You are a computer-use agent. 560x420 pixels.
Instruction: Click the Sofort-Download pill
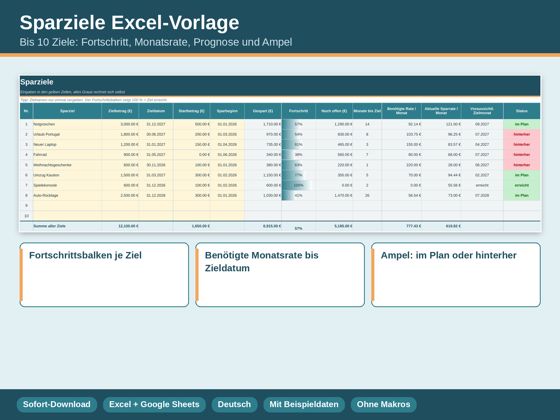[x=57, y=404]
